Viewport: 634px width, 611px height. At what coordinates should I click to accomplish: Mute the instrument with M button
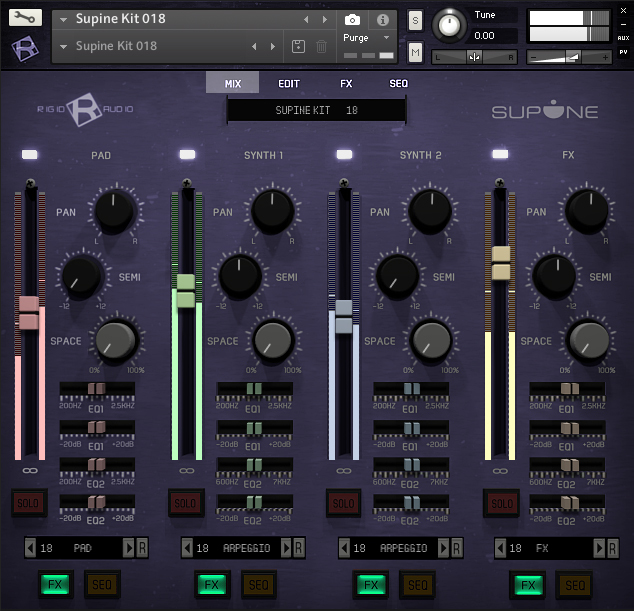[415, 51]
